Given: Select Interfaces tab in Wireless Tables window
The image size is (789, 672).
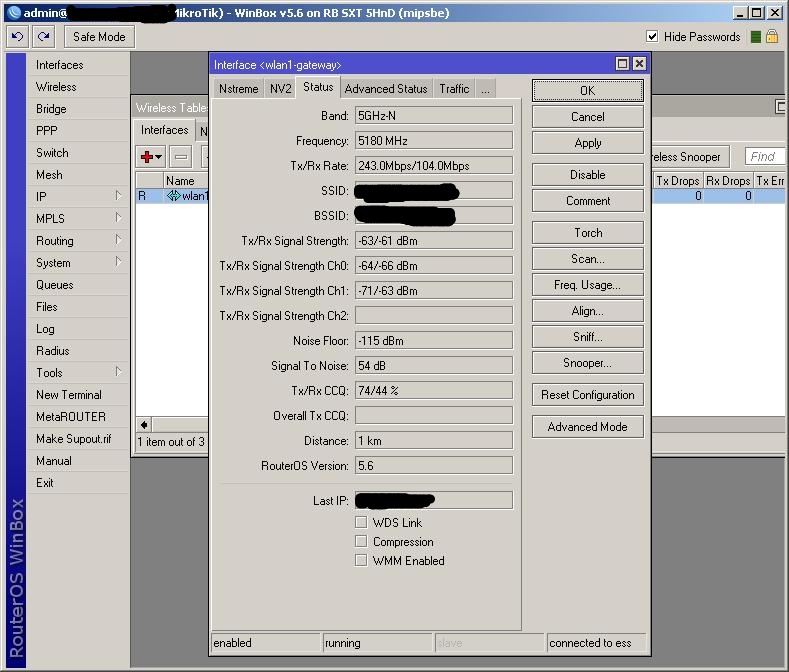Looking at the screenshot, I should [x=165, y=130].
